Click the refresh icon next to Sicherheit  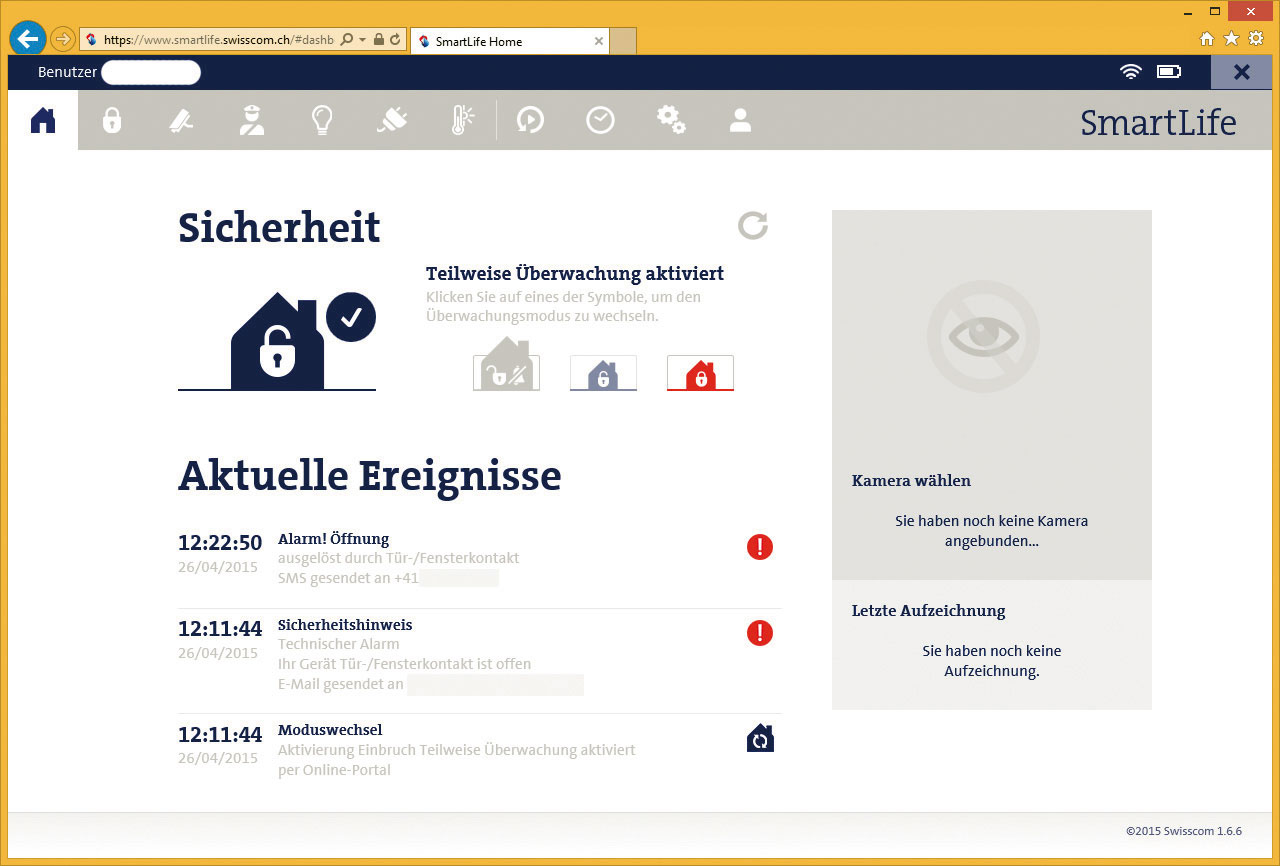(x=753, y=225)
